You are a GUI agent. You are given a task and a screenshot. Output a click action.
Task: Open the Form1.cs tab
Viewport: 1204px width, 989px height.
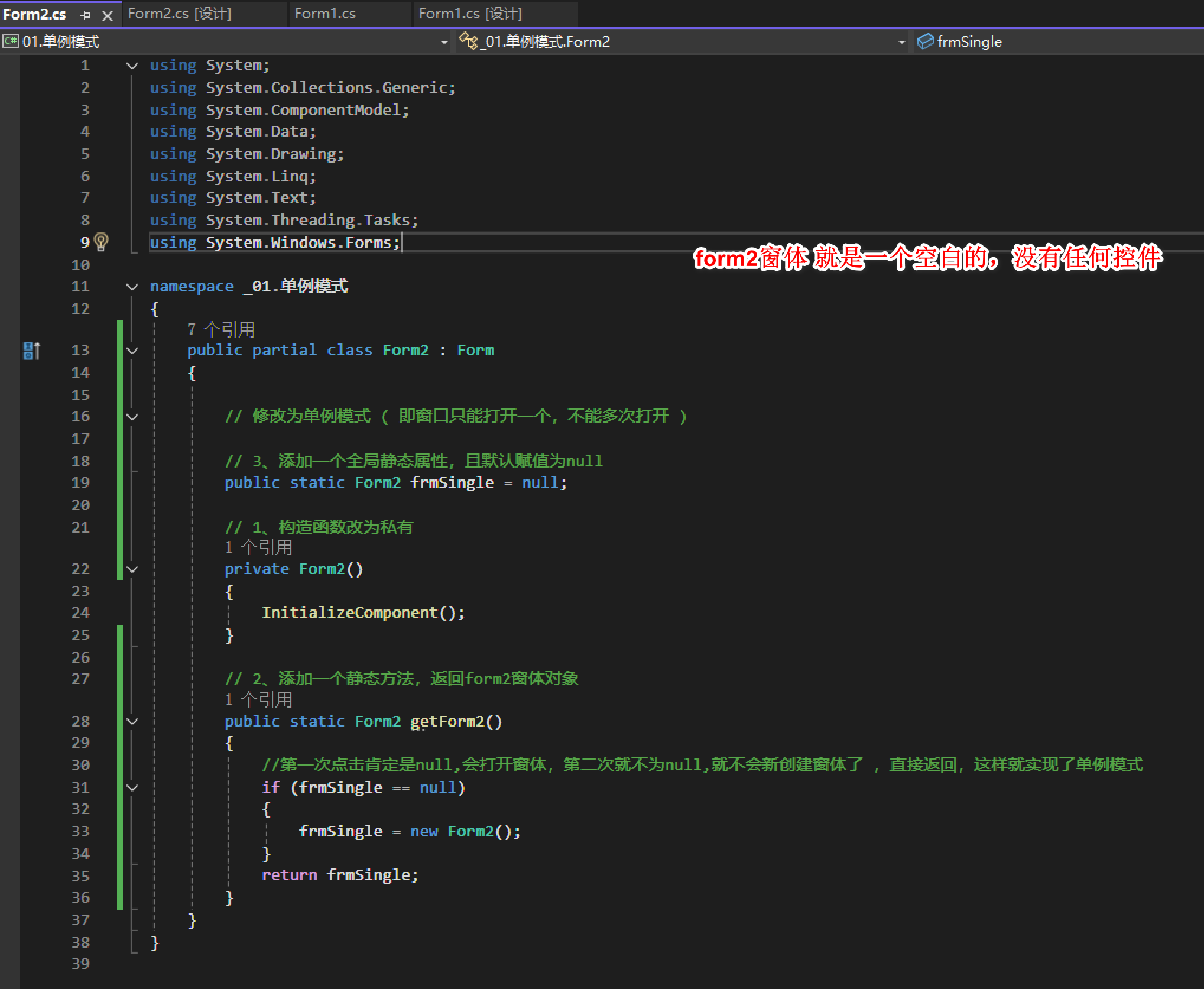click(324, 14)
